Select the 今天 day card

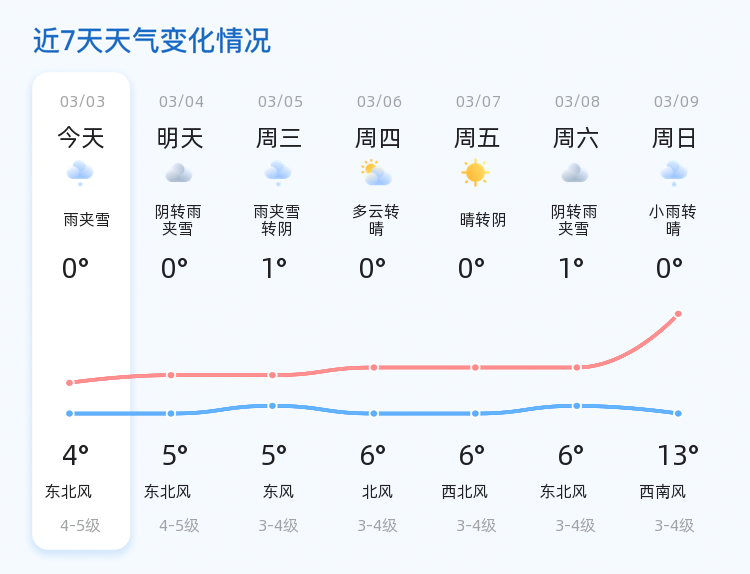(x=81, y=310)
